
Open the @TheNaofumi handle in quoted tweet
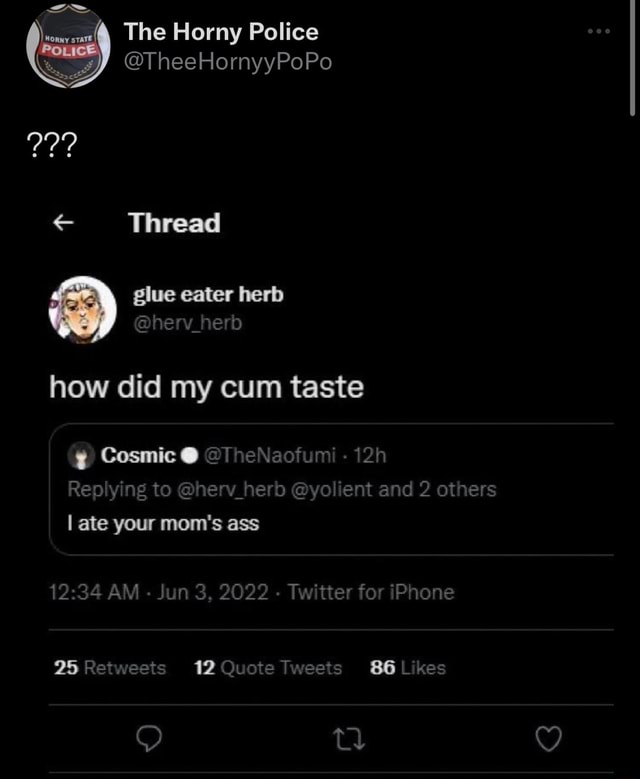coord(266,456)
